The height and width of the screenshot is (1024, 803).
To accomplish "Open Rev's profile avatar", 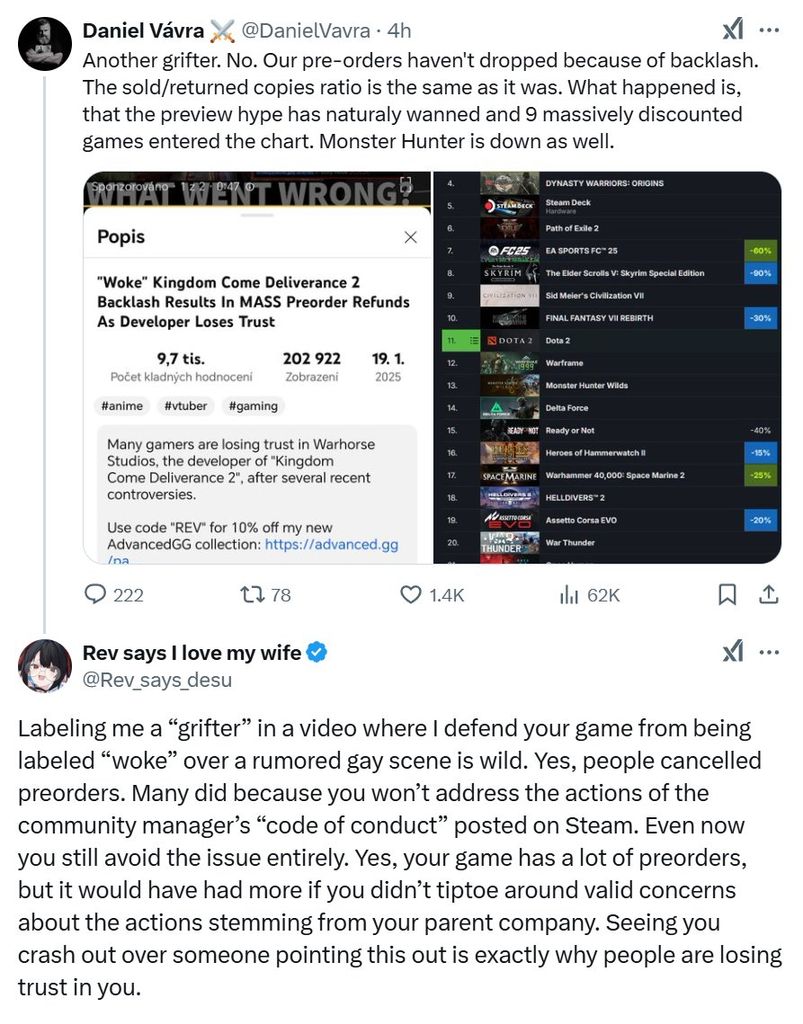I will tap(42, 664).
